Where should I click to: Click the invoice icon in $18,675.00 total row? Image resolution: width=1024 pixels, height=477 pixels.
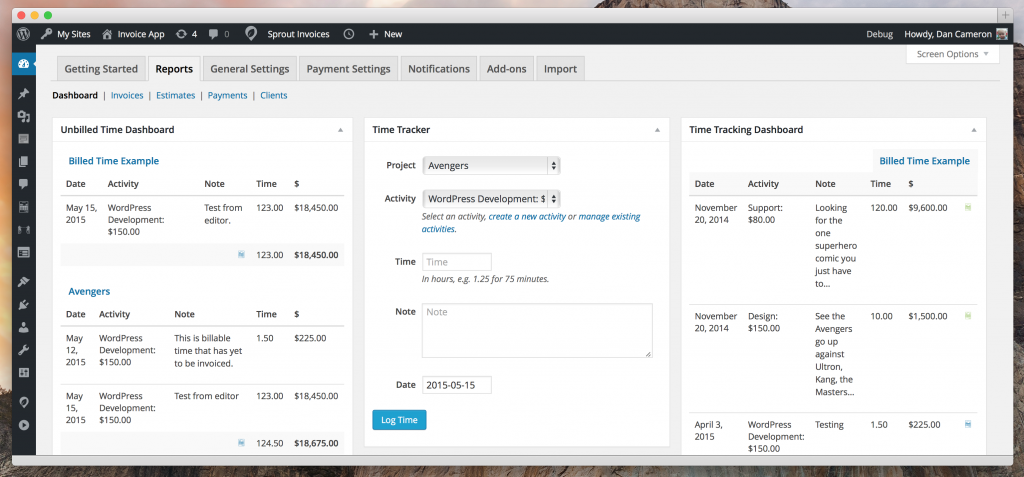tap(242, 442)
